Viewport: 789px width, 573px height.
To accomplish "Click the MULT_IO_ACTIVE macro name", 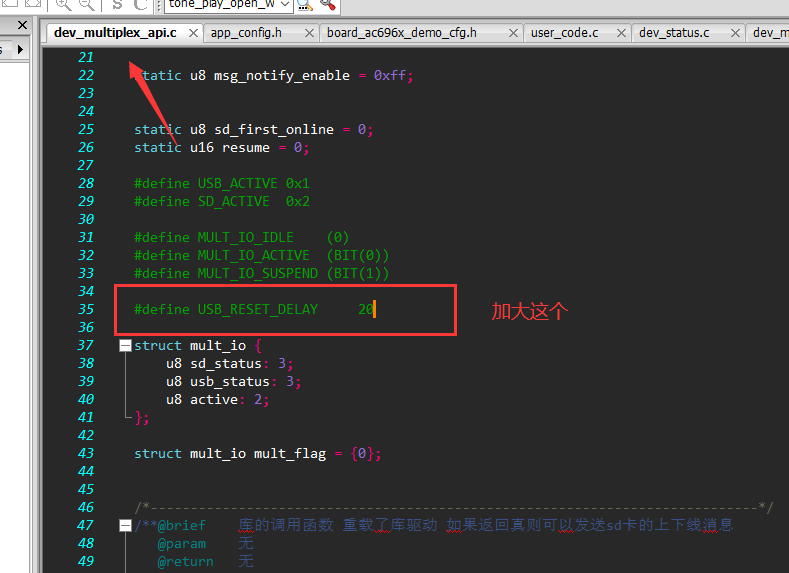I will [x=254, y=256].
